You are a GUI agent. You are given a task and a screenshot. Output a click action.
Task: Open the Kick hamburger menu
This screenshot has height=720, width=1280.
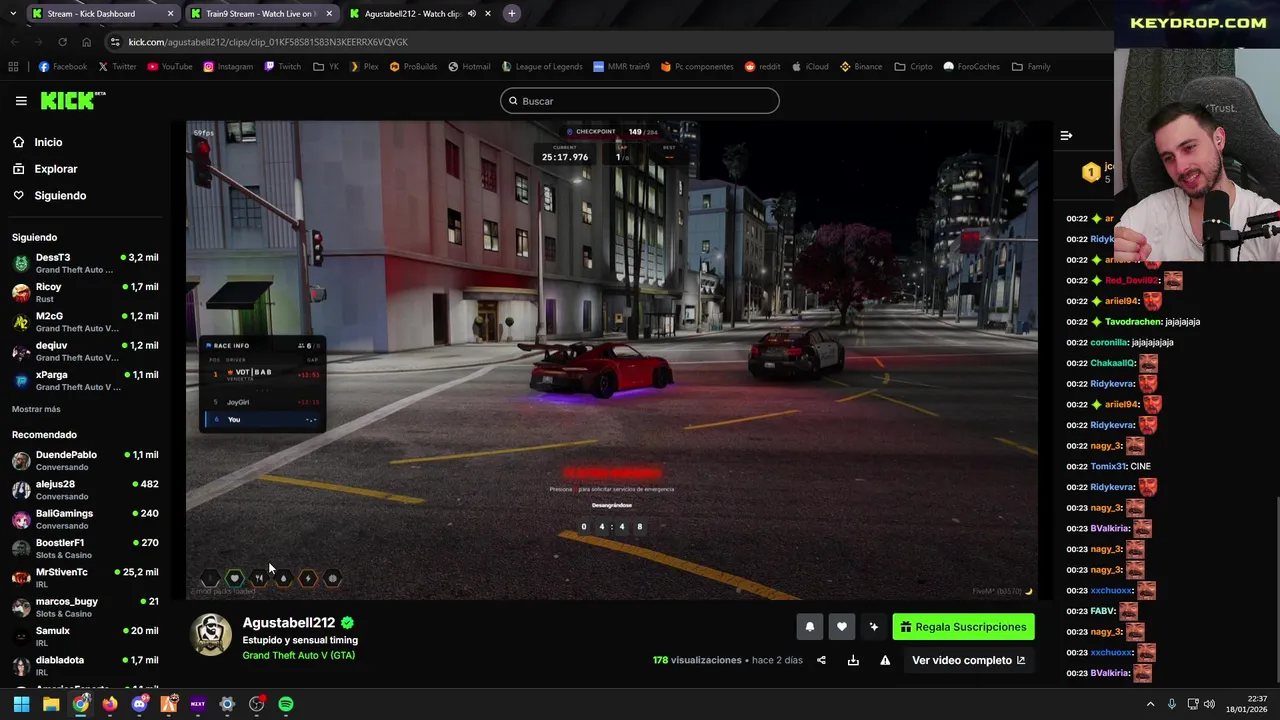[x=21, y=101]
